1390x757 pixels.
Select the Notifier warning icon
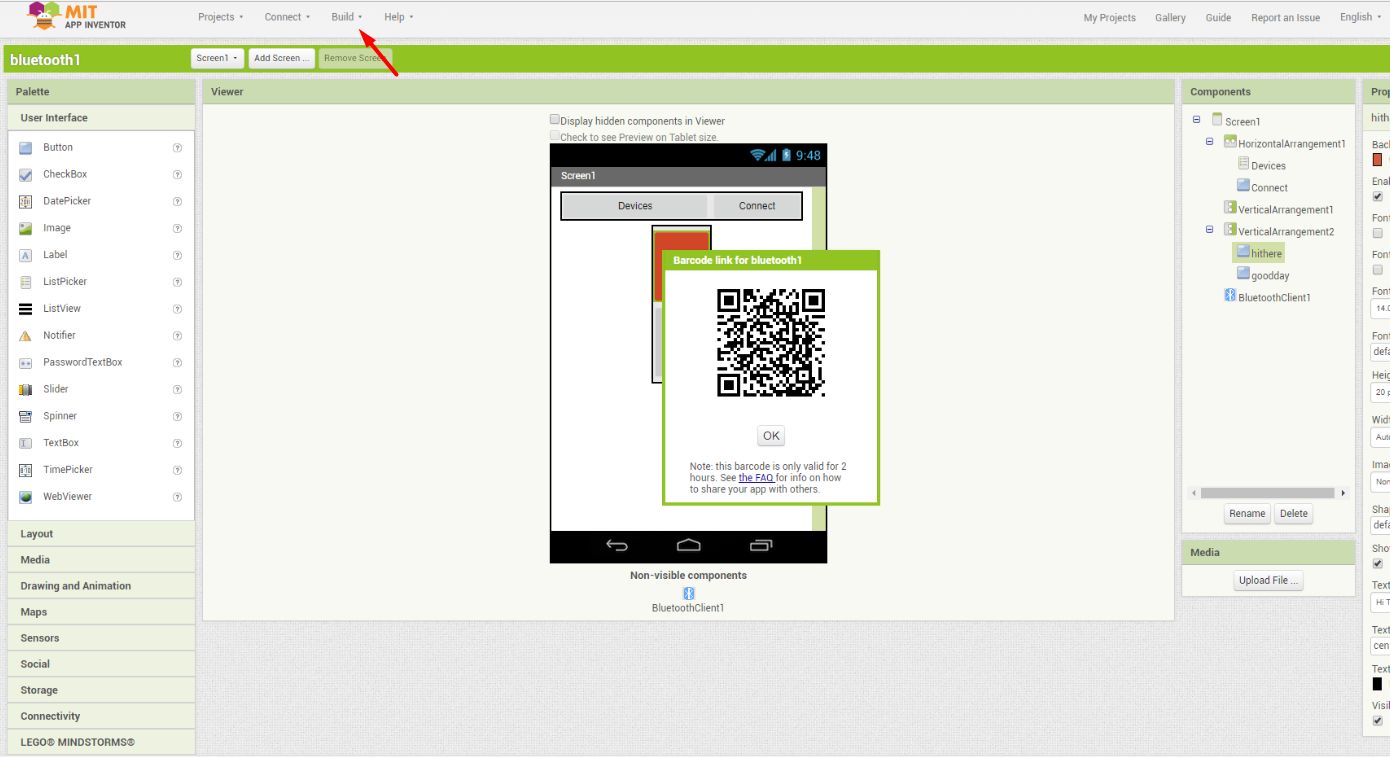[x=26, y=336]
